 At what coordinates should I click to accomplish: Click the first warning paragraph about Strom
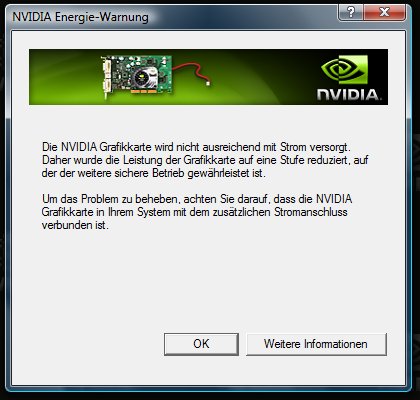coord(205,160)
